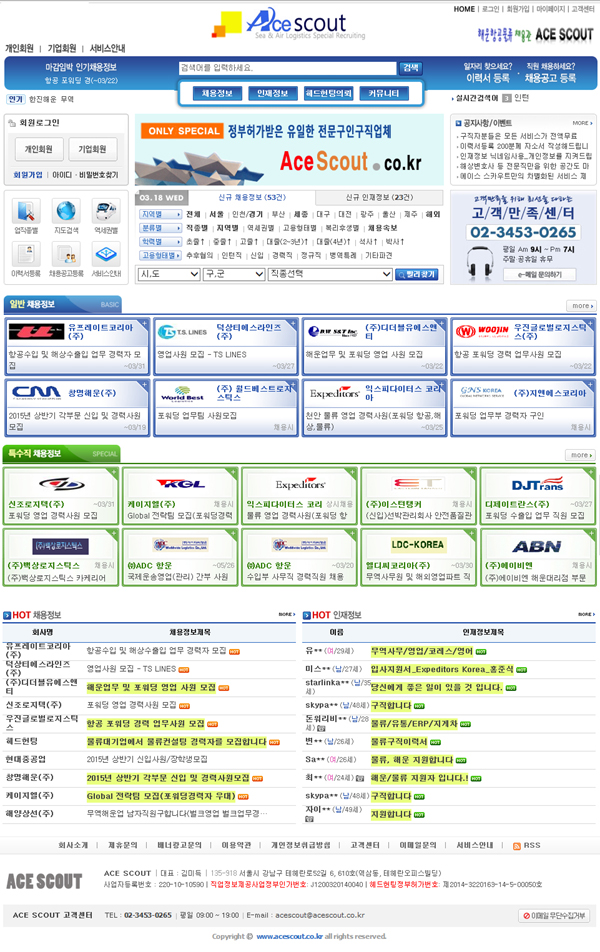Click 이력서 등록 link in blue bar
Image resolution: width=600 pixels, height=952 pixels.
pyautogui.click(x=488, y=78)
